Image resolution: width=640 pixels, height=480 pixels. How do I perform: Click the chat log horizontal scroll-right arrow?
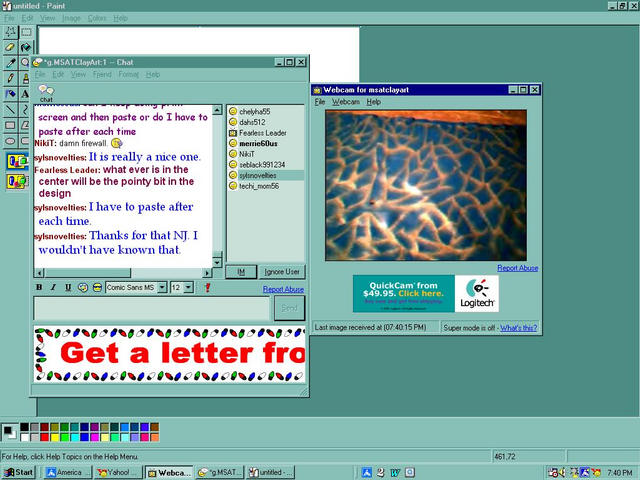pos(207,273)
